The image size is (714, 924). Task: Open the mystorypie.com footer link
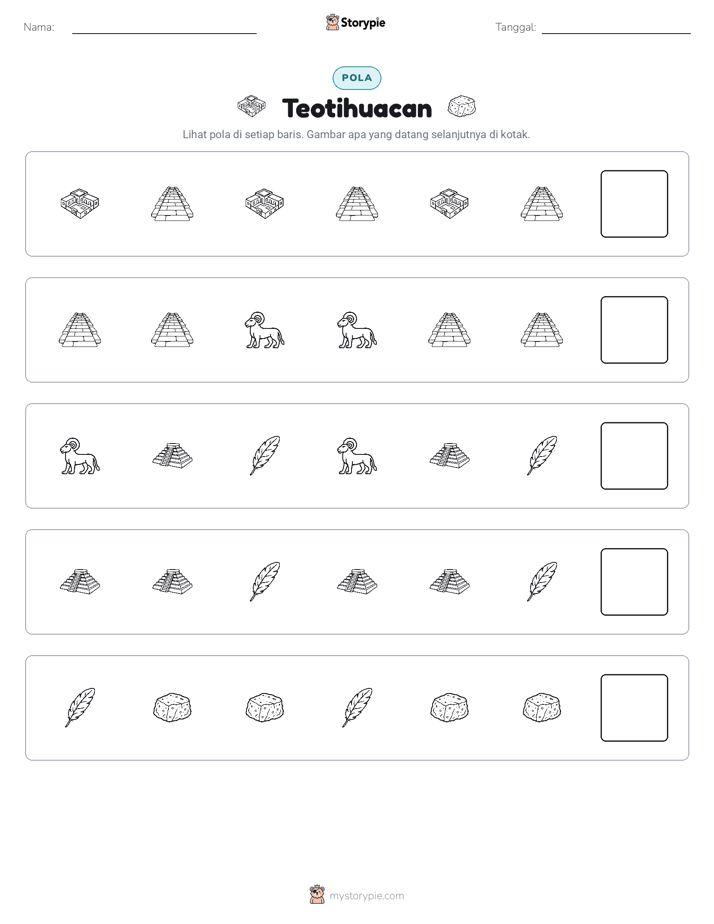(366, 896)
